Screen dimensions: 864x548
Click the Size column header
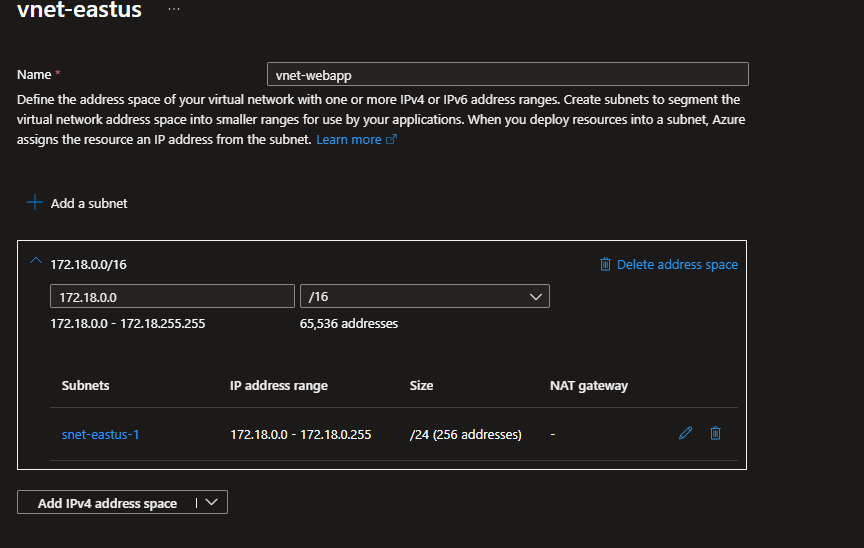point(421,386)
